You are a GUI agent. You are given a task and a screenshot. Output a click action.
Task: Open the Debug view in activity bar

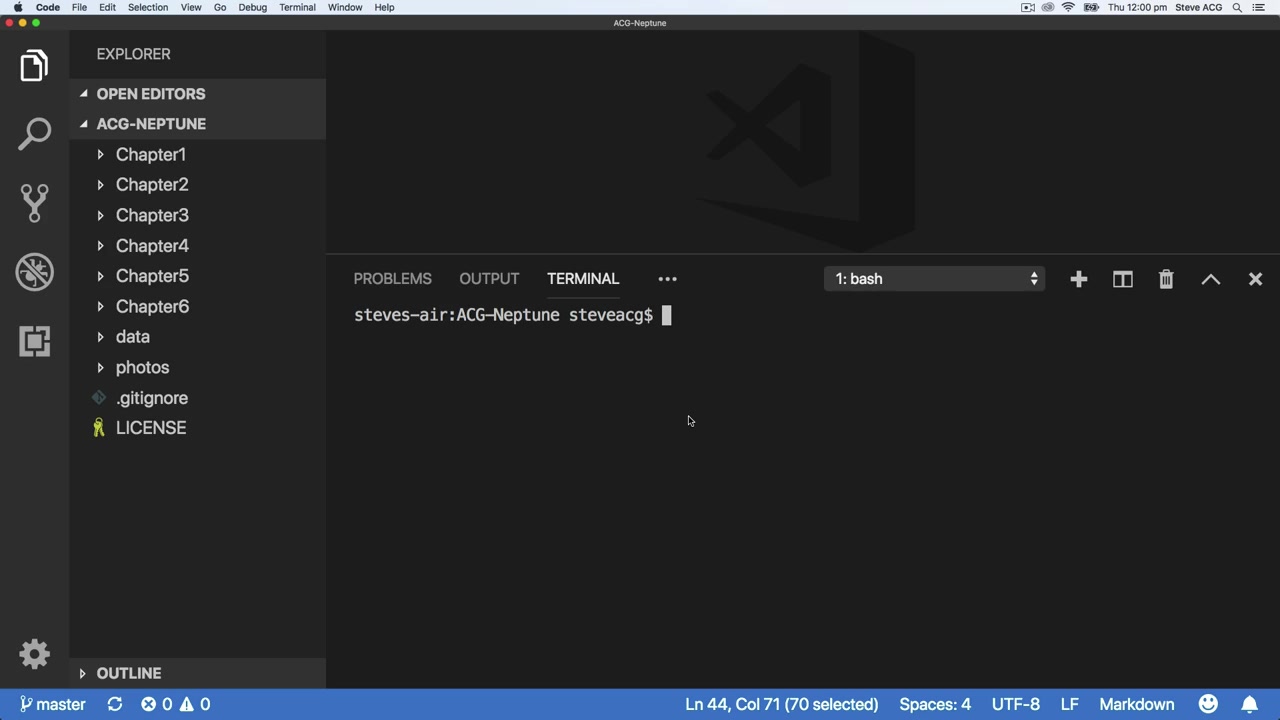pyautogui.click(x=34, y=272)
